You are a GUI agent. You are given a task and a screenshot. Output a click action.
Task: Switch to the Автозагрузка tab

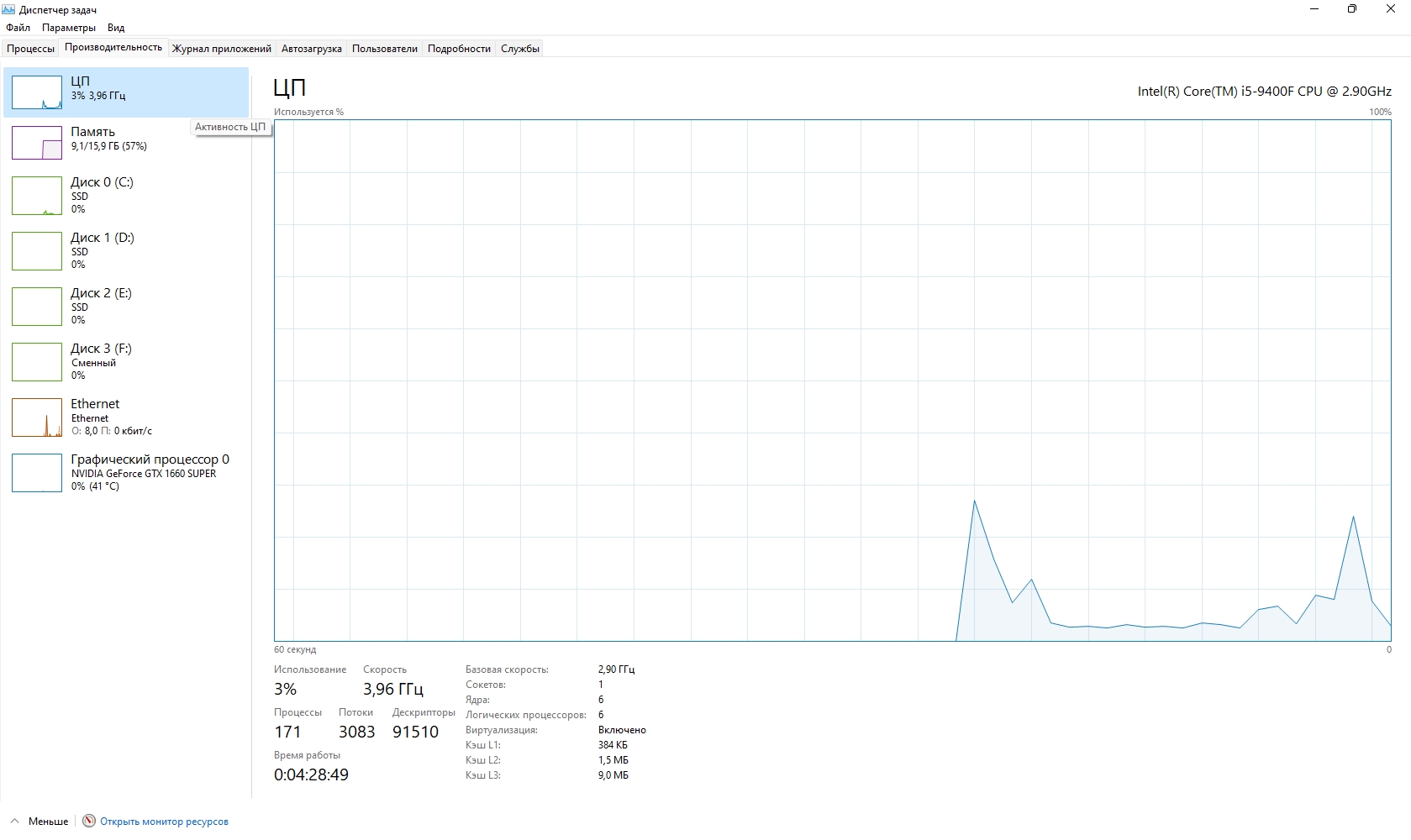(311, 49)
